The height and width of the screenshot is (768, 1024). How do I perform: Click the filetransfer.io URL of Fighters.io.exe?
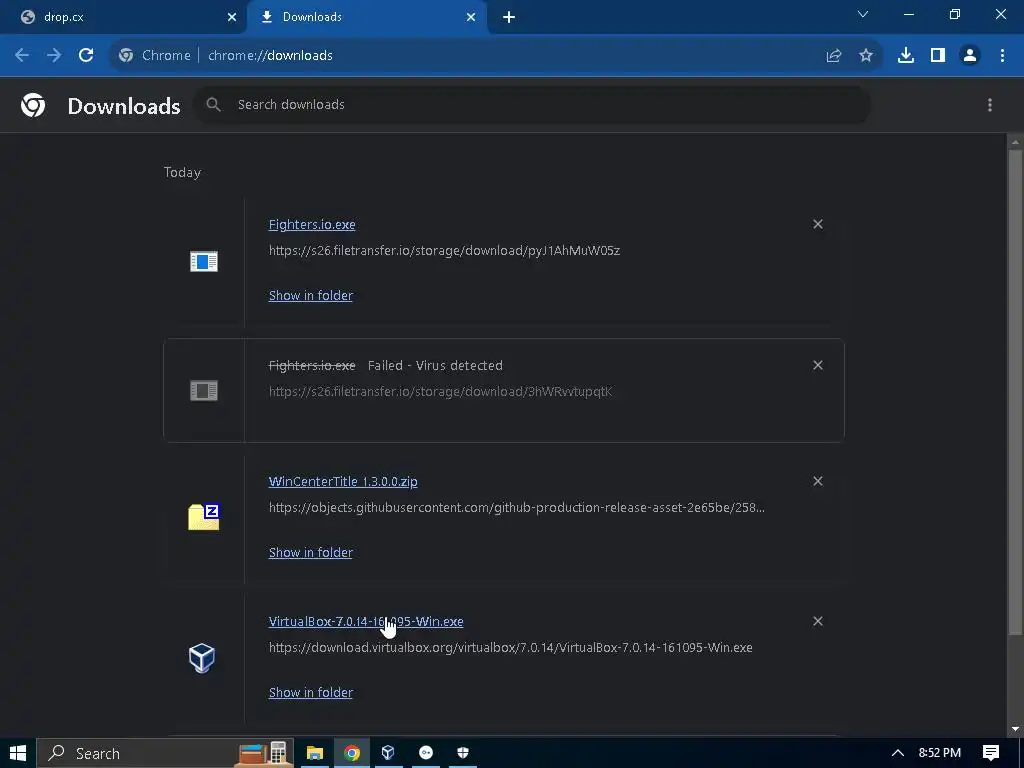(444, 251)
